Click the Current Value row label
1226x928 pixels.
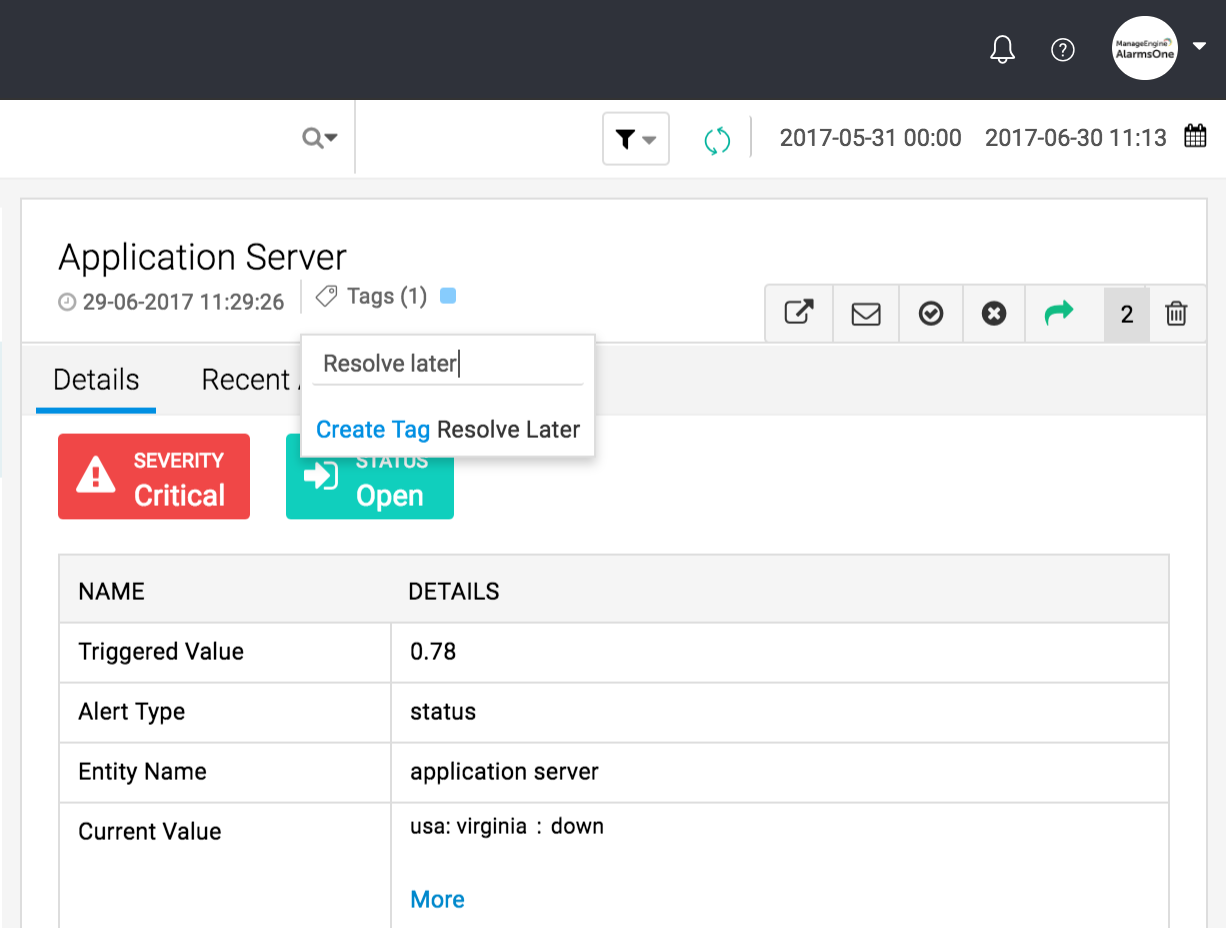pyautogui.click(x=150, y=832)
